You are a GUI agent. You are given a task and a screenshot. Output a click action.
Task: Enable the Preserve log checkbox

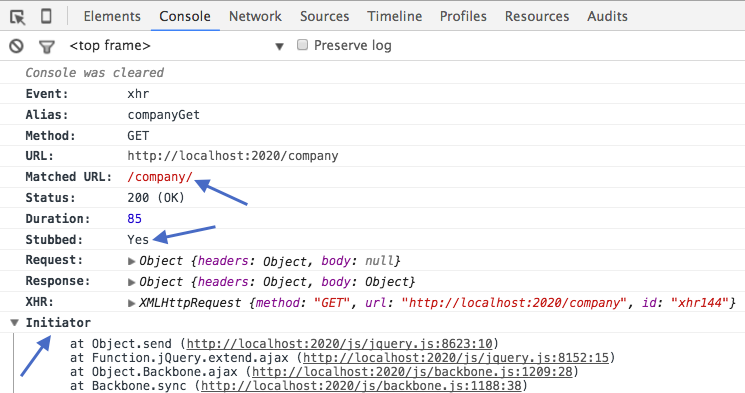point(302,45)
